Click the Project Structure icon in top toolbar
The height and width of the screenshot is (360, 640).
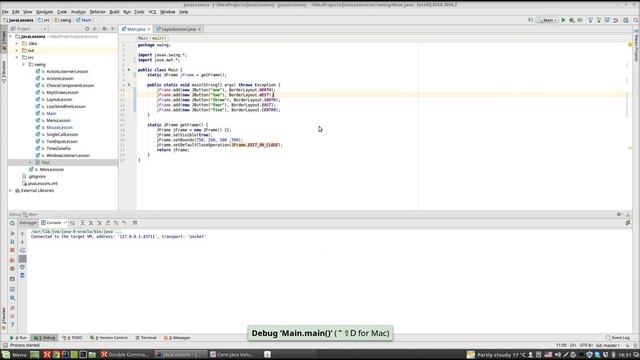pos(626,20)
